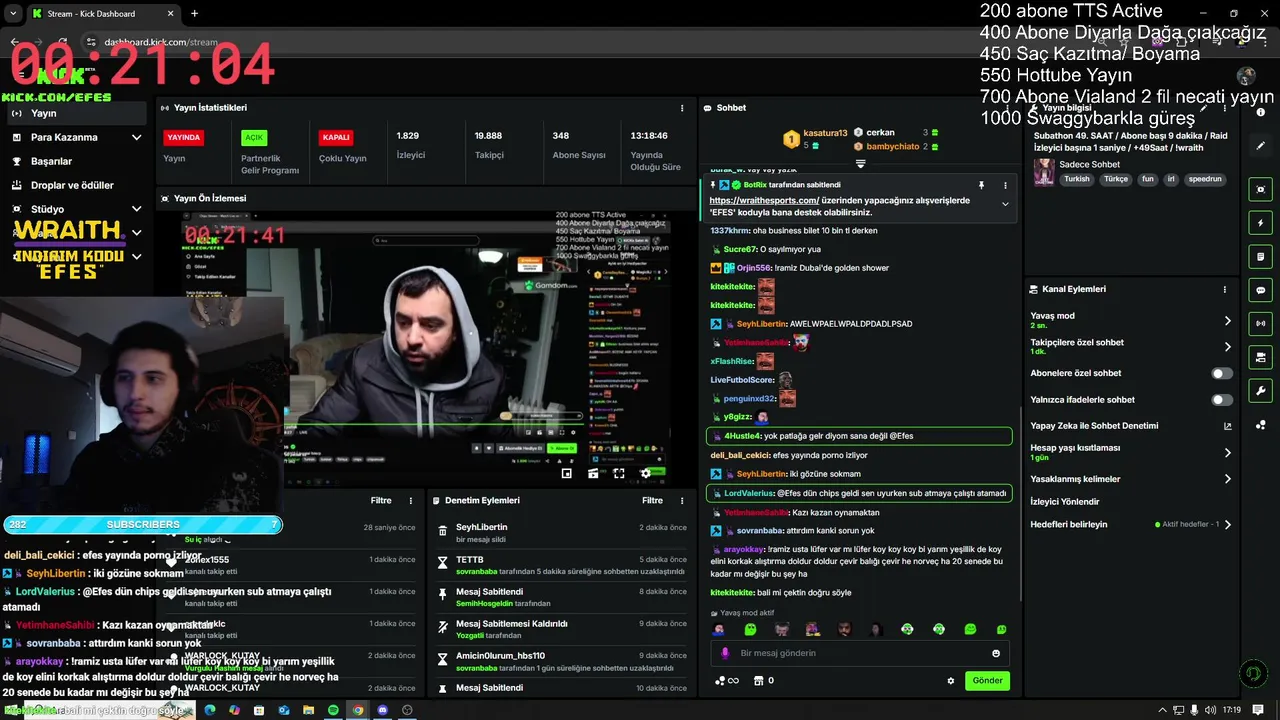The width and height of the screenshot is (1280, 720).
Task: Click the stream category thumbnail image
Action: pyautogui.click(x=1045, y=172)
